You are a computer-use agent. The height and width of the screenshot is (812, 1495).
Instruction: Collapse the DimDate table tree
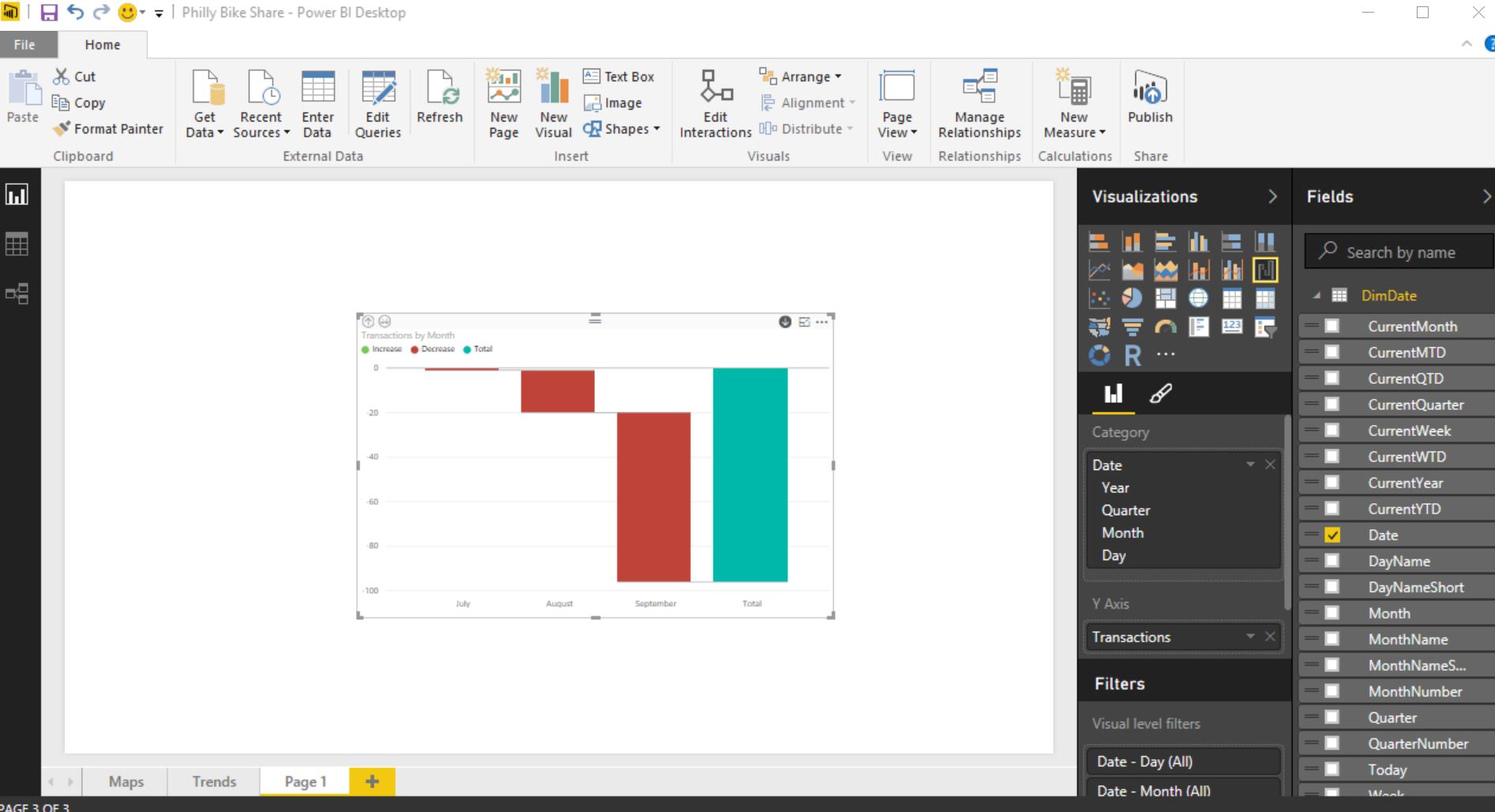click(1316, 295)
